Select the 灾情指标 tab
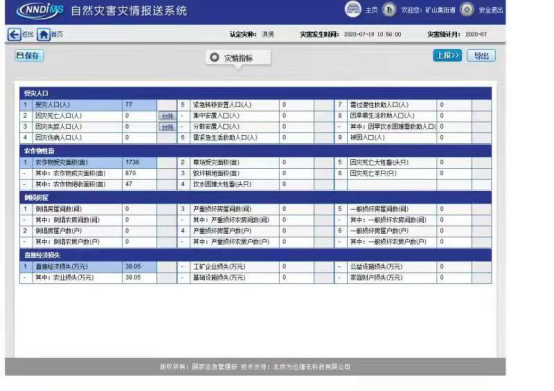The image size is (554, 391). click(238, 58)
